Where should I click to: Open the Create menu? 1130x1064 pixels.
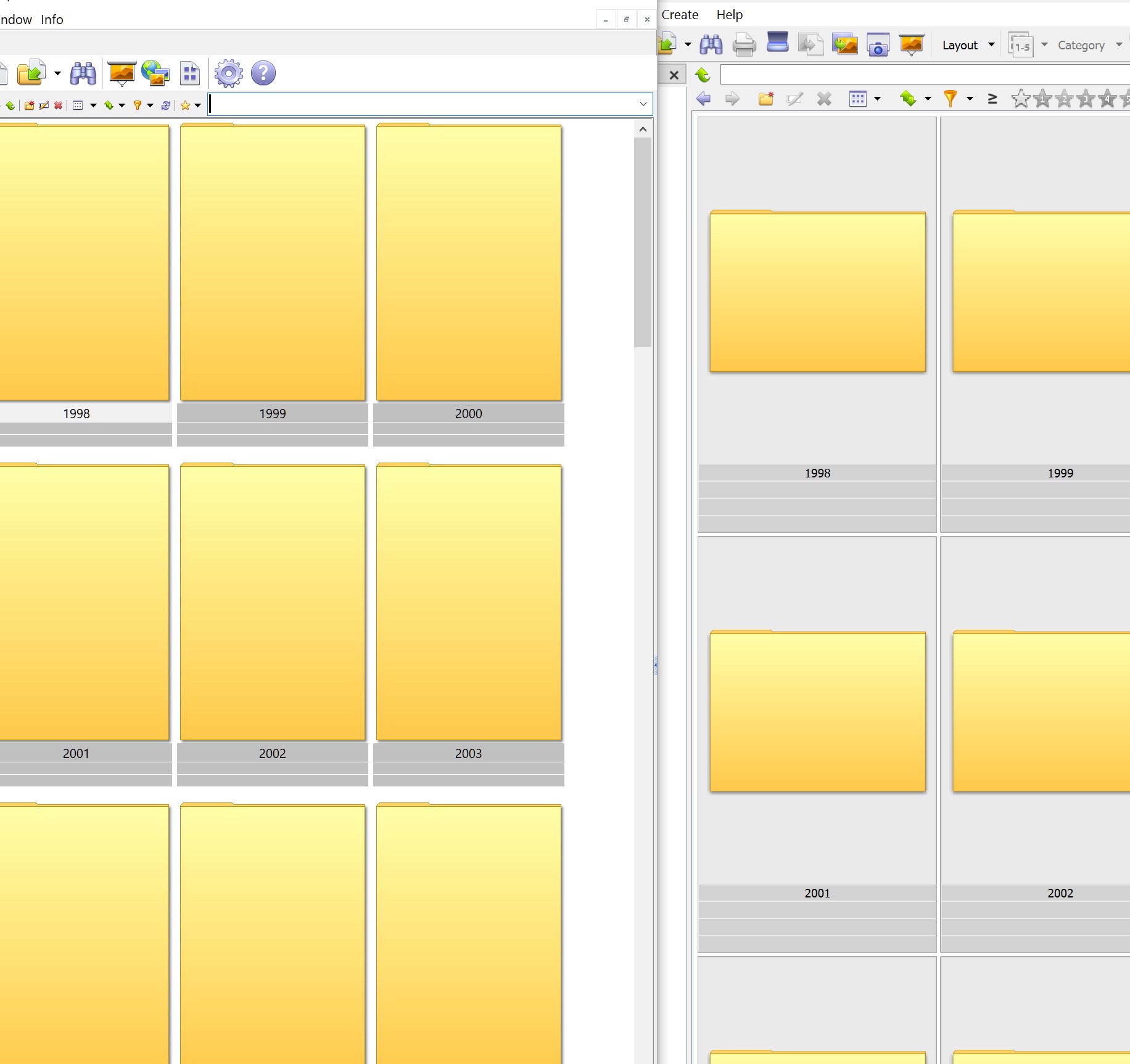click(680, 15)
